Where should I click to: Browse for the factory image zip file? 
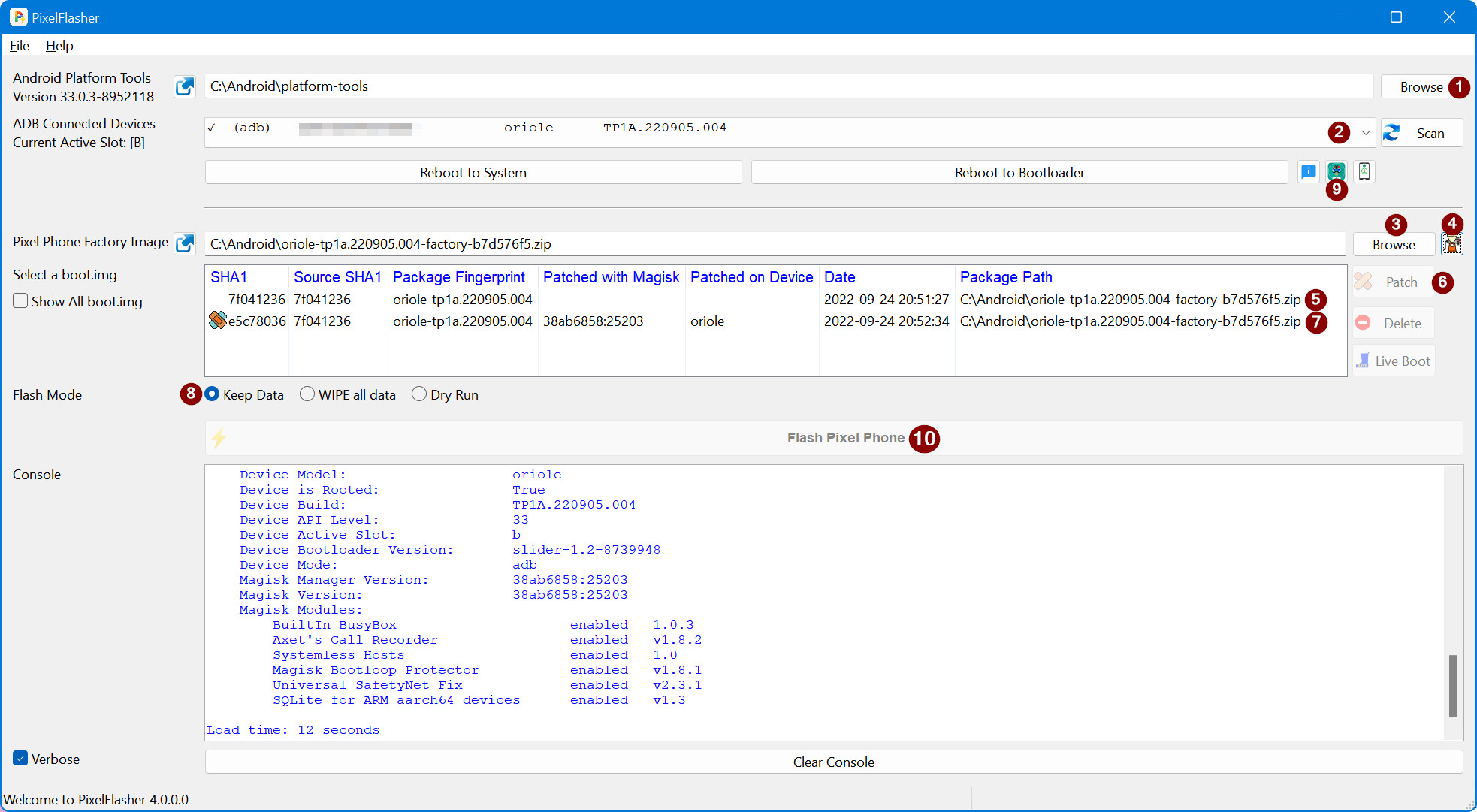pyautogui.click(x=1394, y=244)
